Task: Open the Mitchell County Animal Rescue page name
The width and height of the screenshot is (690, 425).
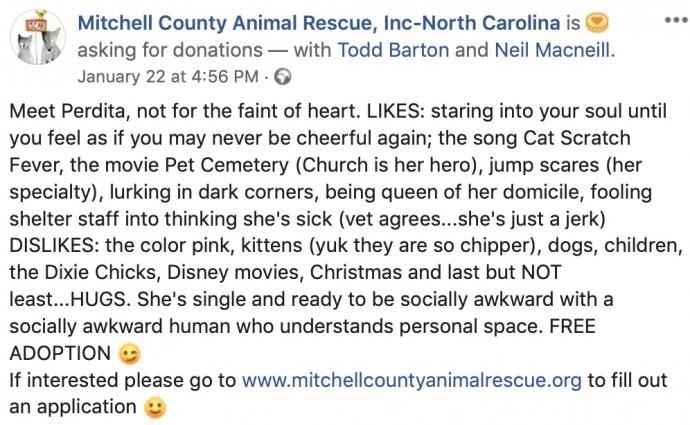Action: click(x=322, y=23)
